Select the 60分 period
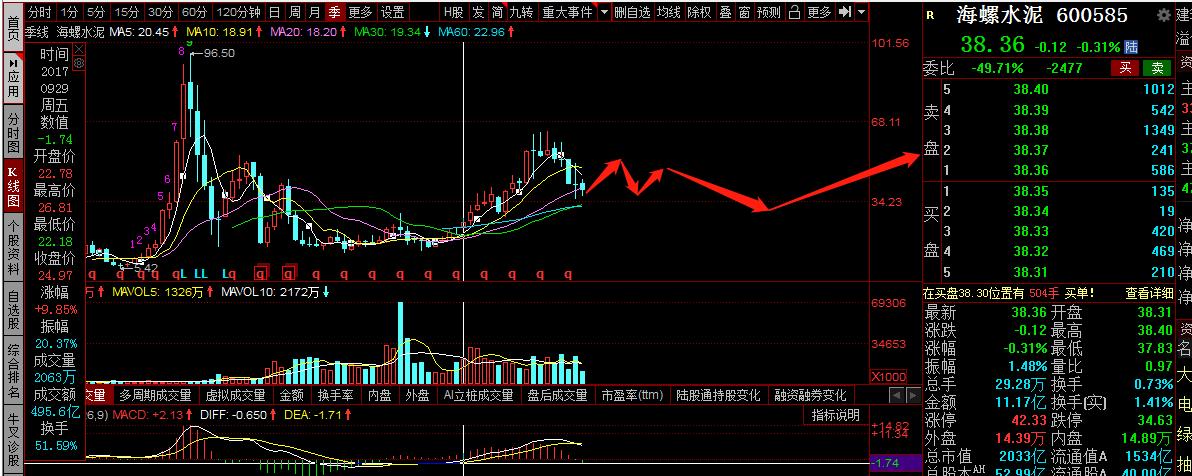This screenshot has height=476, width=1192. click(195, 12)
